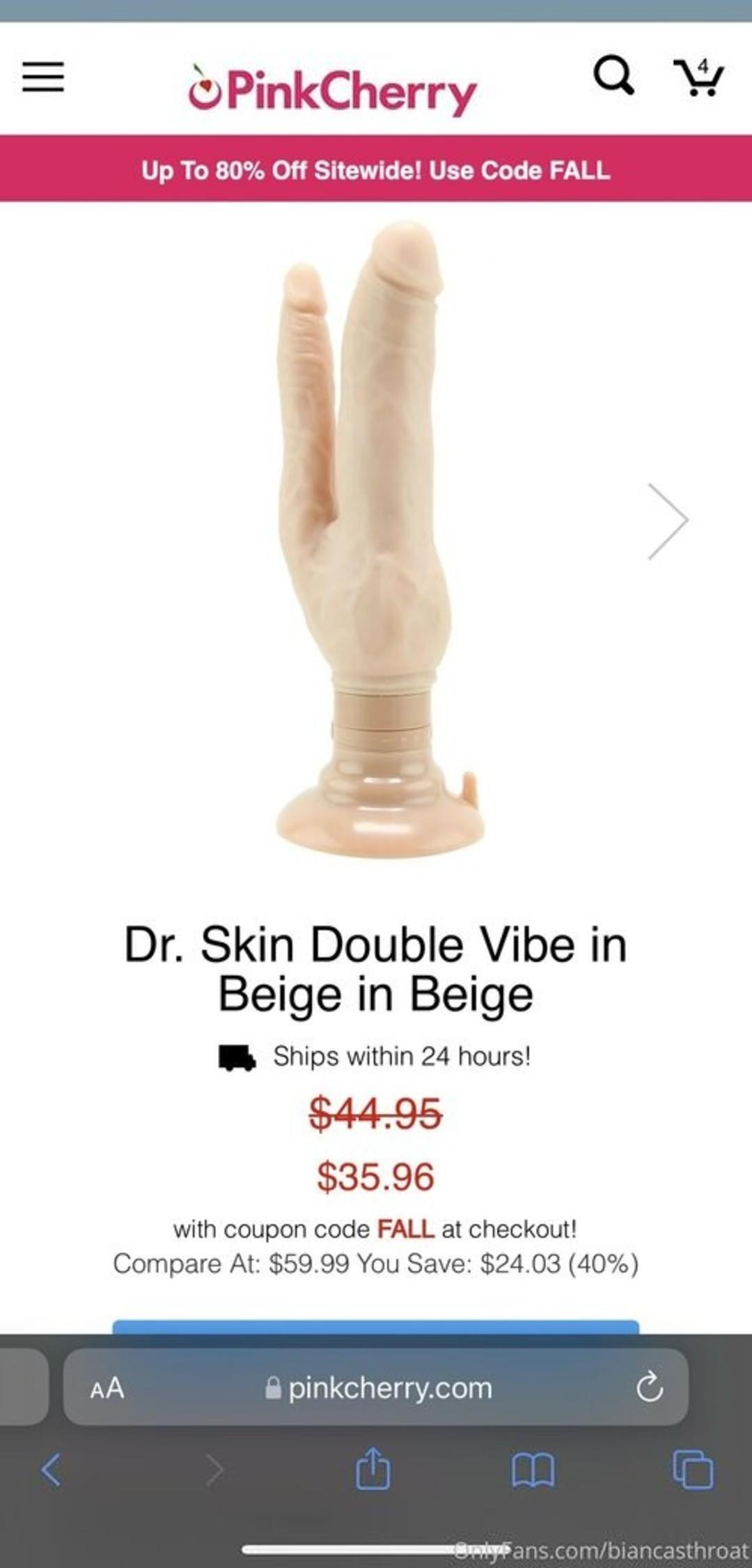Tap the Up To 80% Off Sitewide banner
The height and width of the screenshot is (1568, 752).
(x=376, y=169)
